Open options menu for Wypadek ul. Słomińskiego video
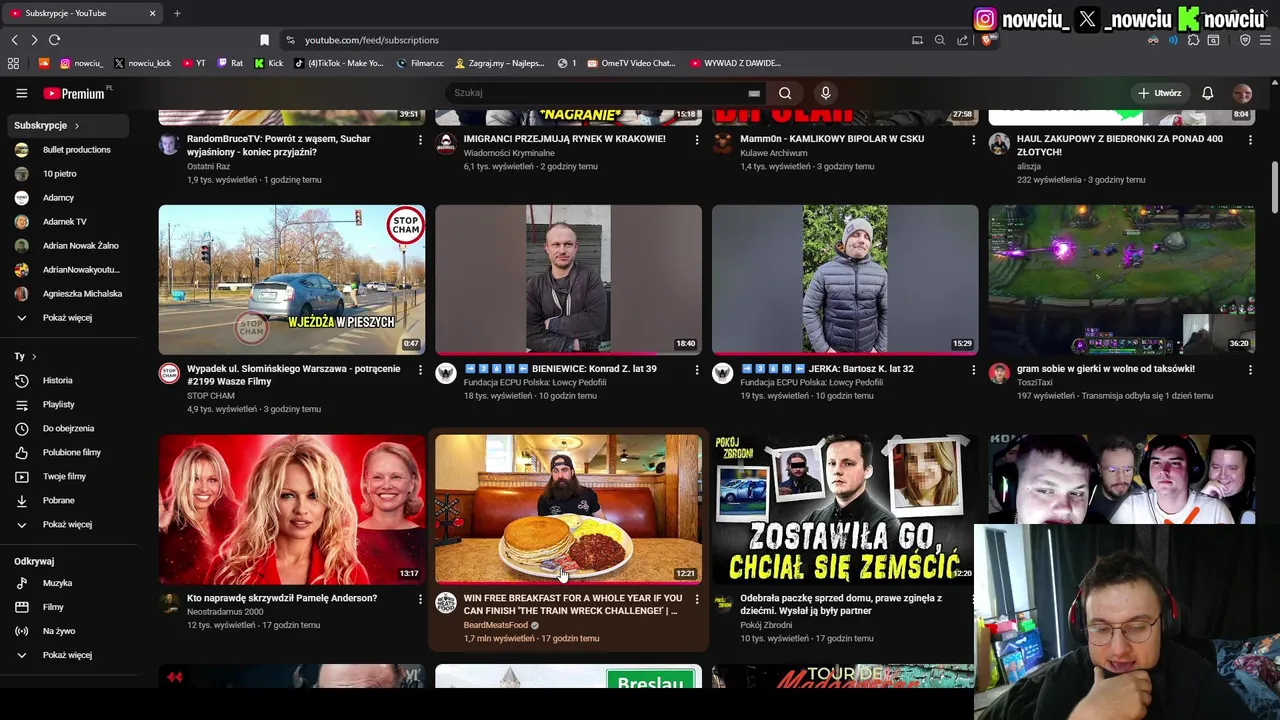 coord(420,370)
